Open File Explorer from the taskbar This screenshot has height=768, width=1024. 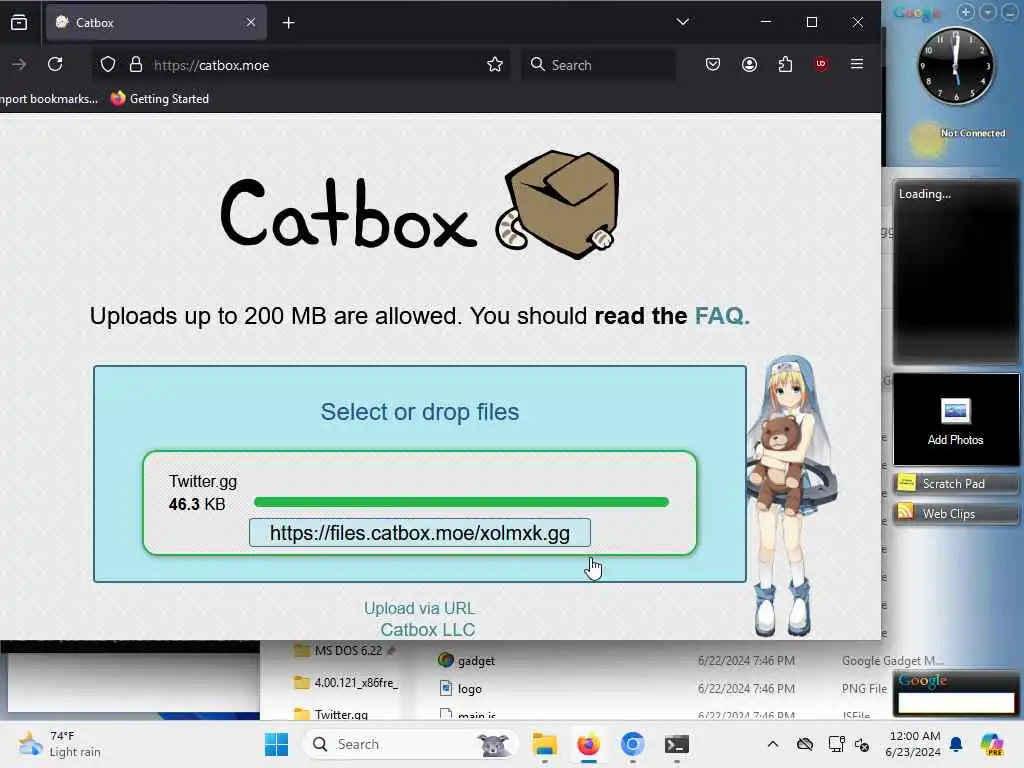[545, 744]
